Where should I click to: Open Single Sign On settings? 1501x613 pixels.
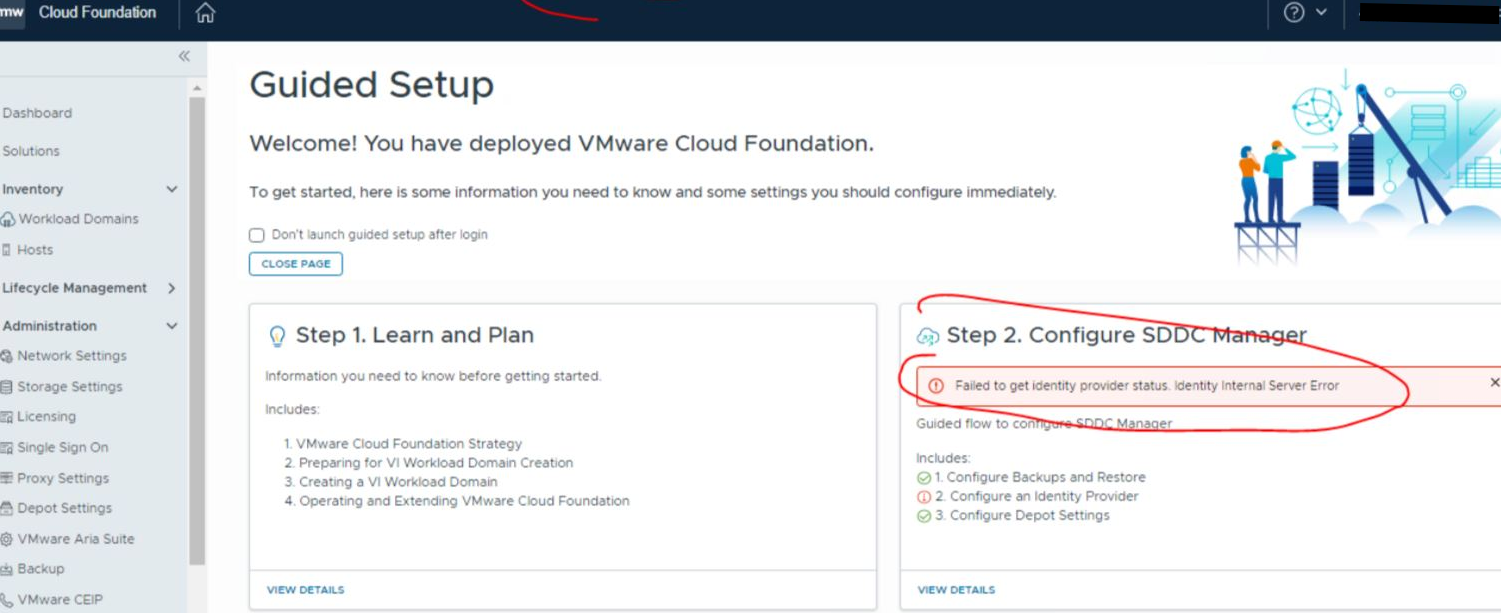pyautogui.click(x=62, y=448)
